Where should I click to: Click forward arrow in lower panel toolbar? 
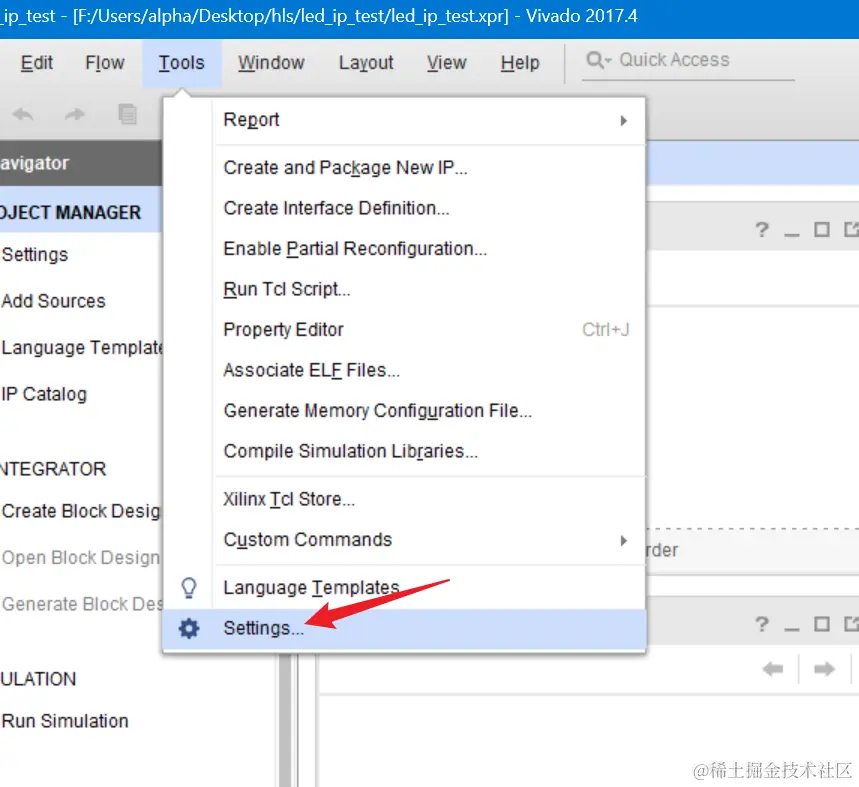point(824,669)
